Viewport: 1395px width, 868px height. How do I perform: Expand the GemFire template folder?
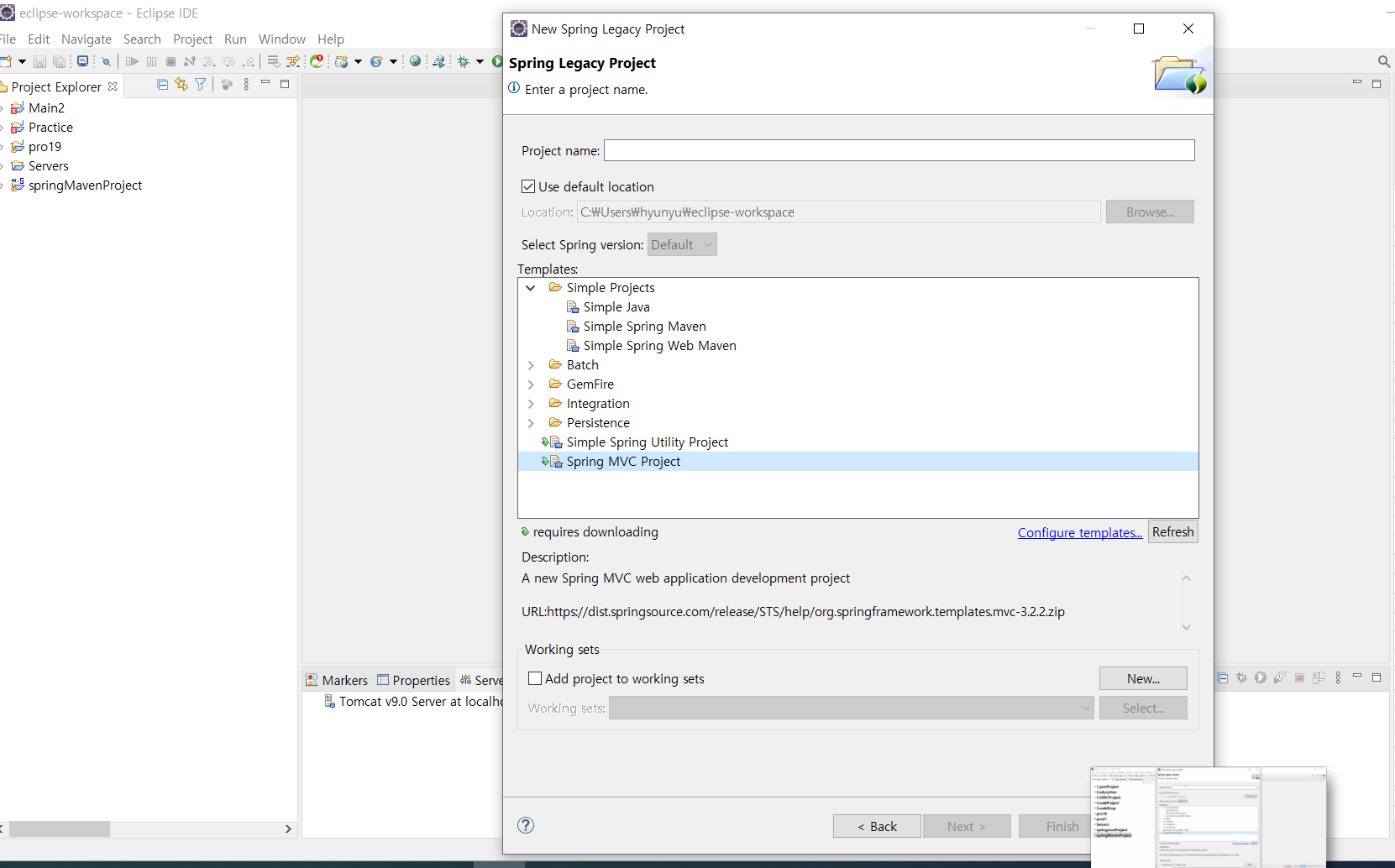pos(531,384)
